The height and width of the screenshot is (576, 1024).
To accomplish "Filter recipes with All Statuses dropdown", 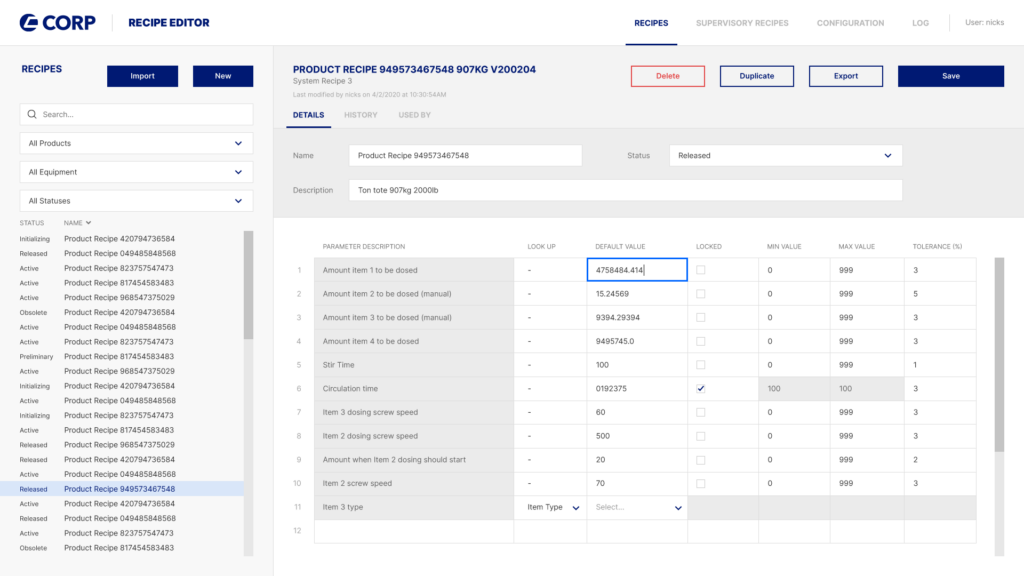I will point(136,201).
